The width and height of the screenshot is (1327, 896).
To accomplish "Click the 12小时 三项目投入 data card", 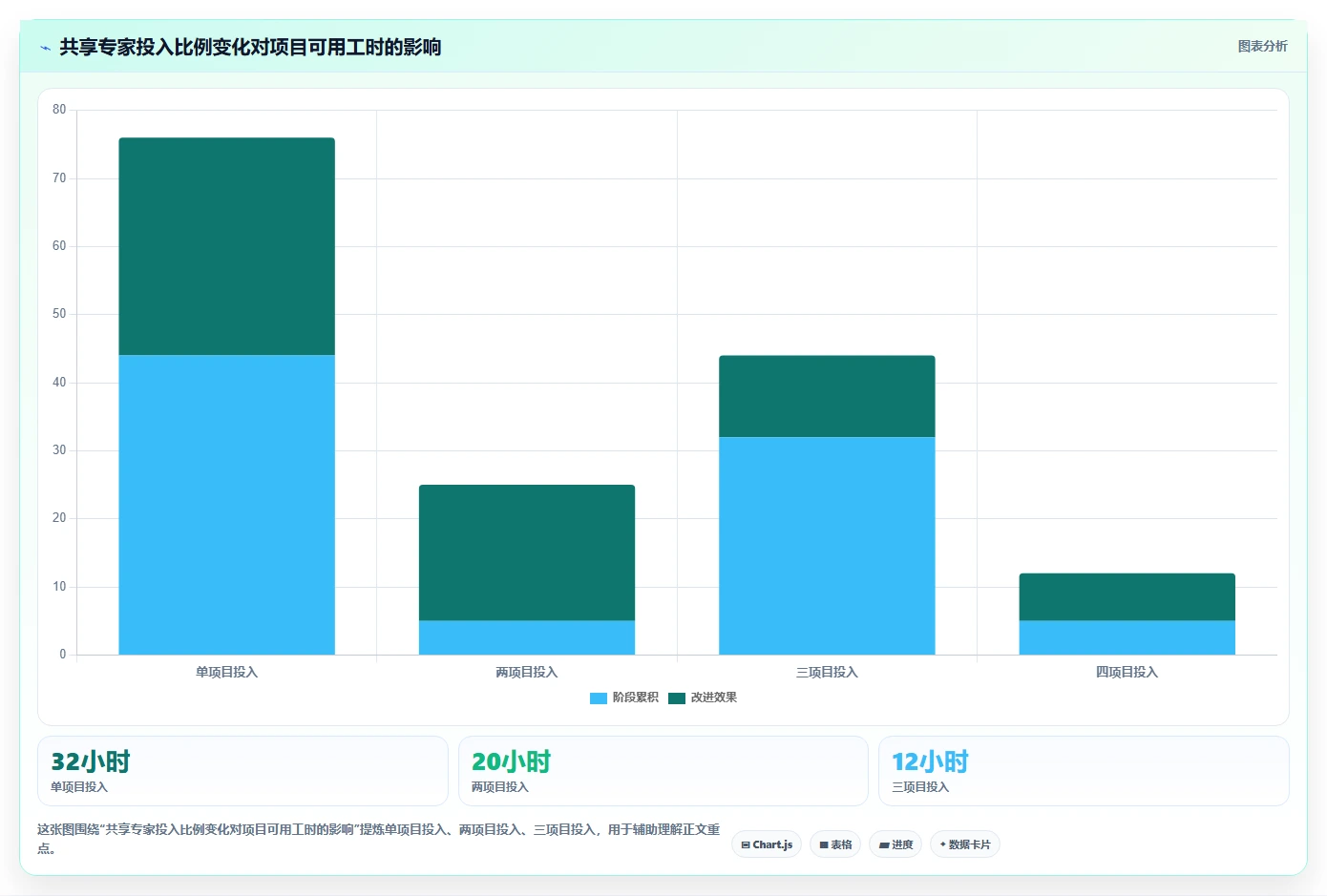I will (1084, 771).
